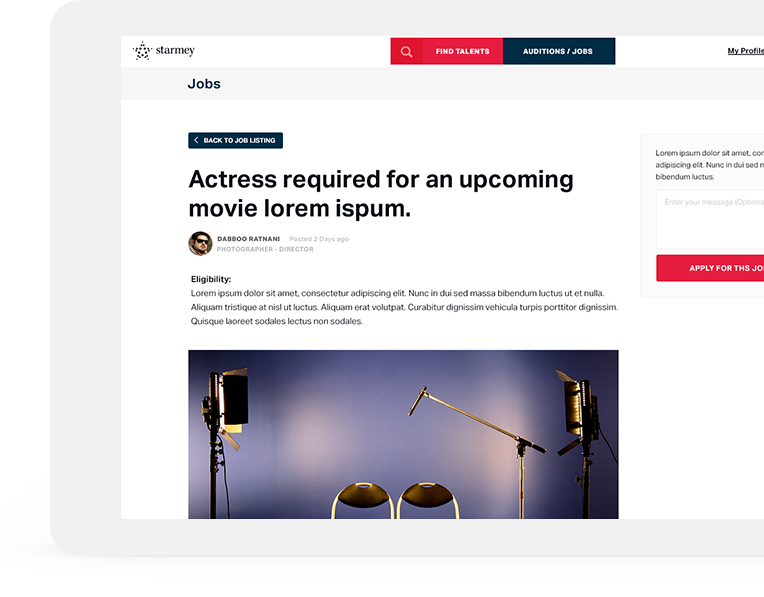The width and height of the screenshot is (764, 597).
Task: Click the 'Eligibility:' label
Action: pyautogui.click(x=211, y=279)
